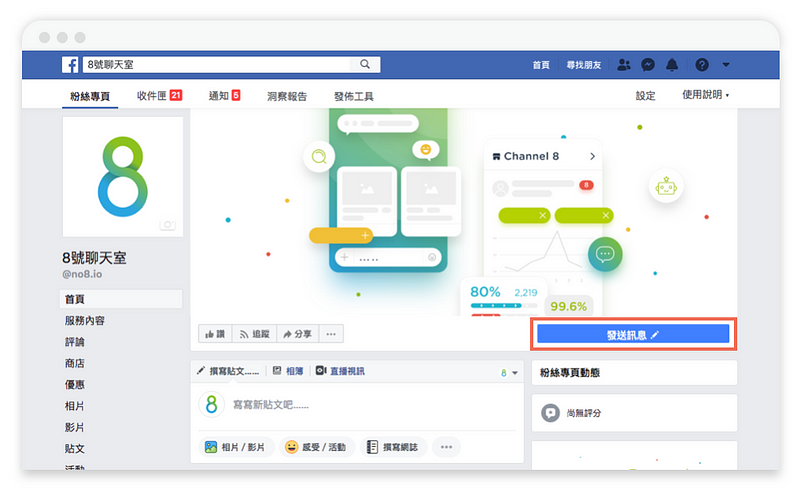Open friend requests icon in top bar
Screen dimensions: 800x500
623,65
